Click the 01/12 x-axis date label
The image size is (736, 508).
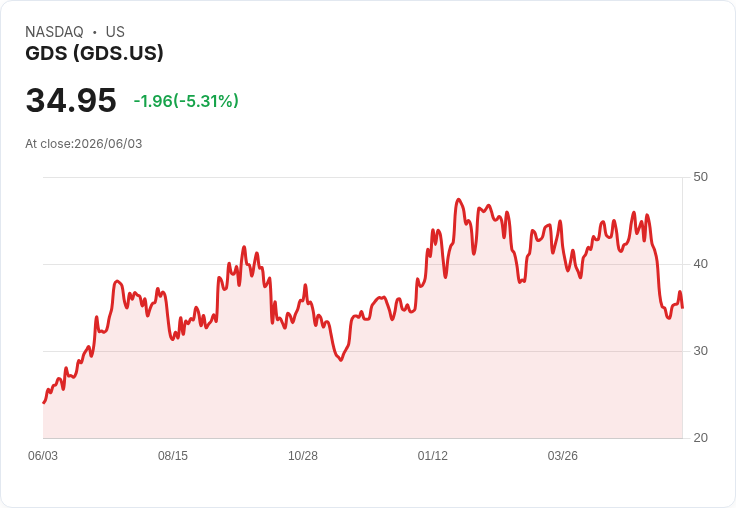pyautogui.click(x=433, y=456)
